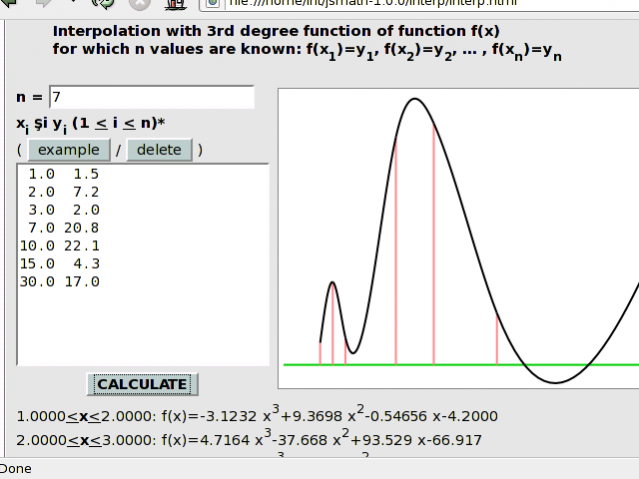This screenshot has height=479, width=639.
Task: Click the data row '10.0 22.1'
Action: tap(59, 246)
